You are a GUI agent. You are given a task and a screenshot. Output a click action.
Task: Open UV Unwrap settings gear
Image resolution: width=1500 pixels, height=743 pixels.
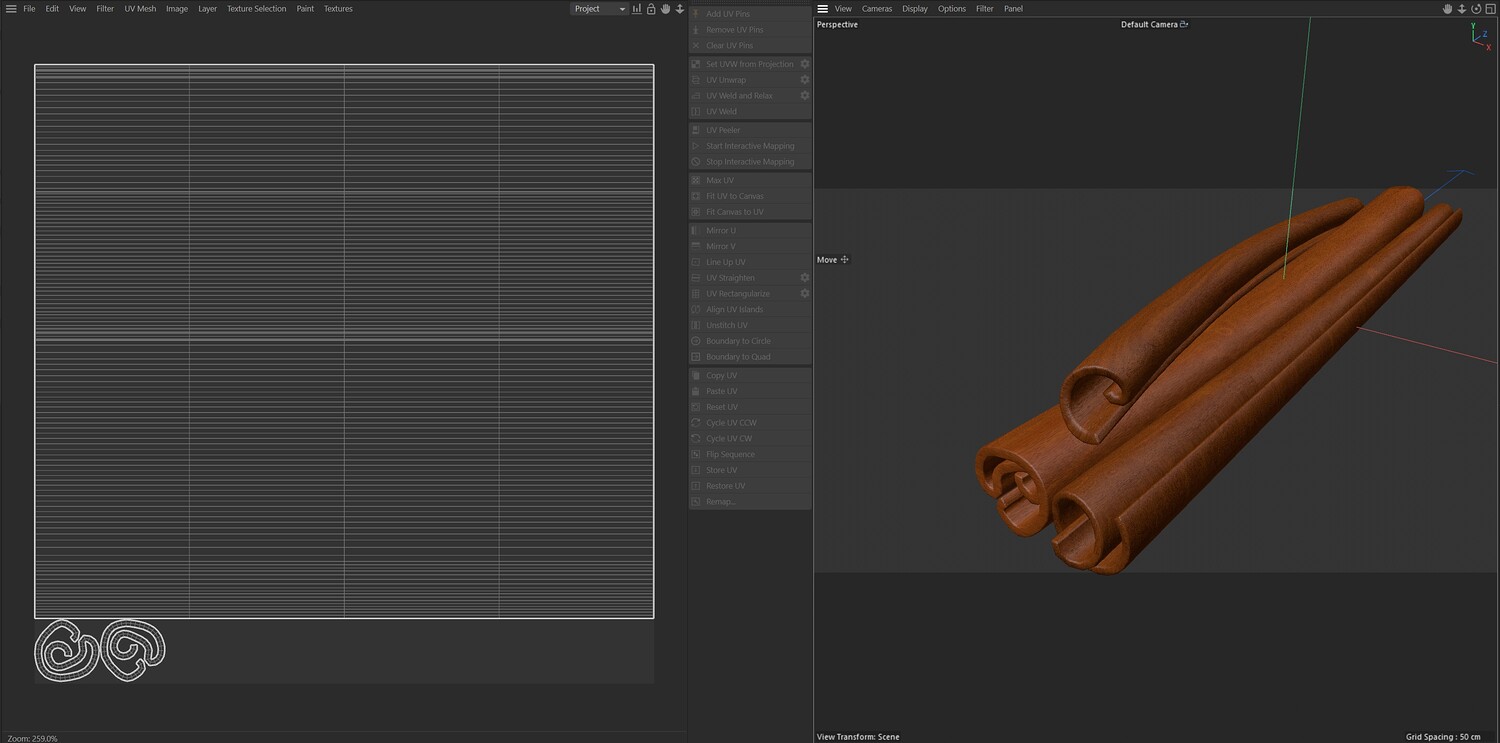[x=805, y=80]
